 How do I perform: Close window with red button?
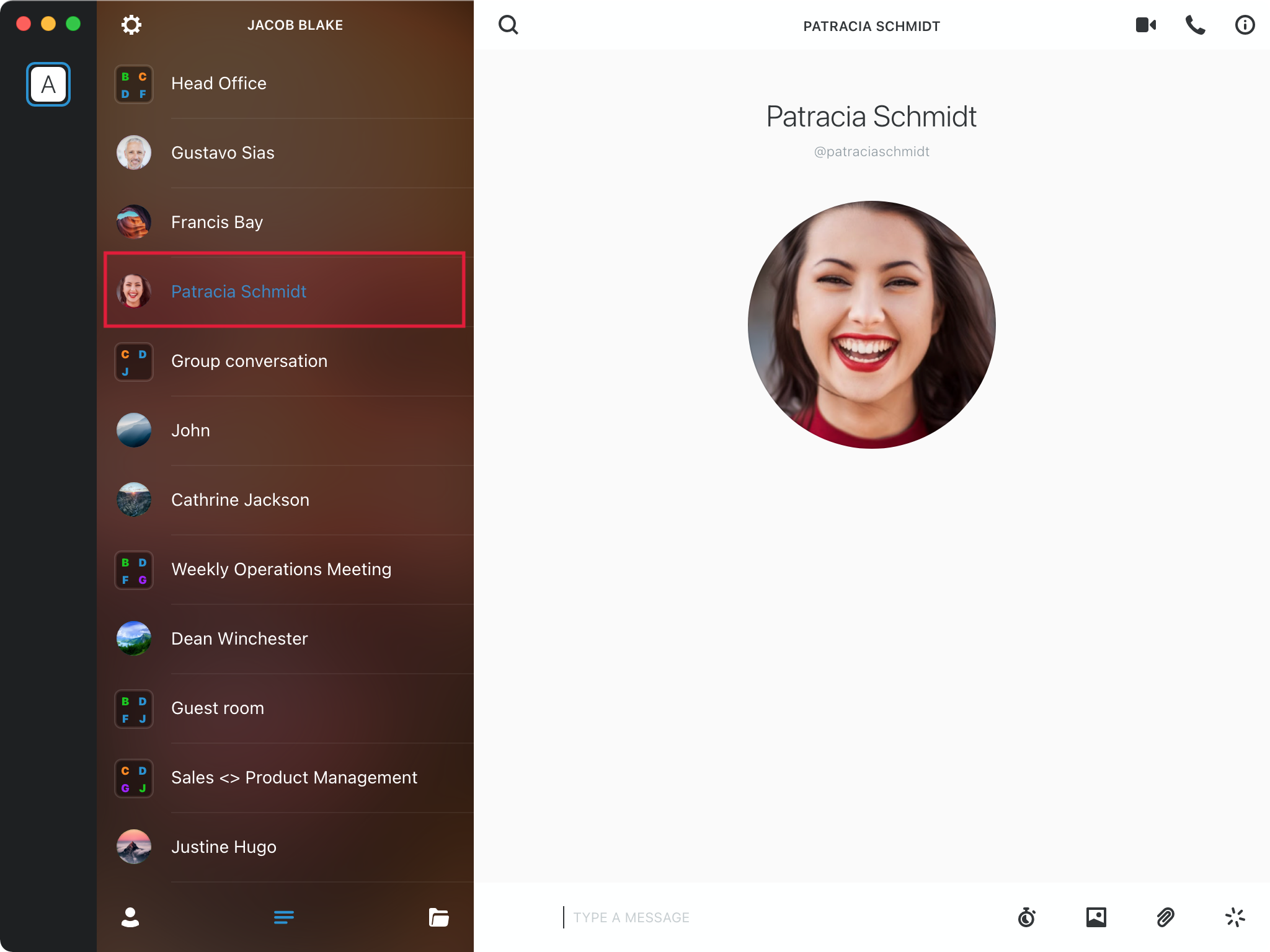click(24, 24)
